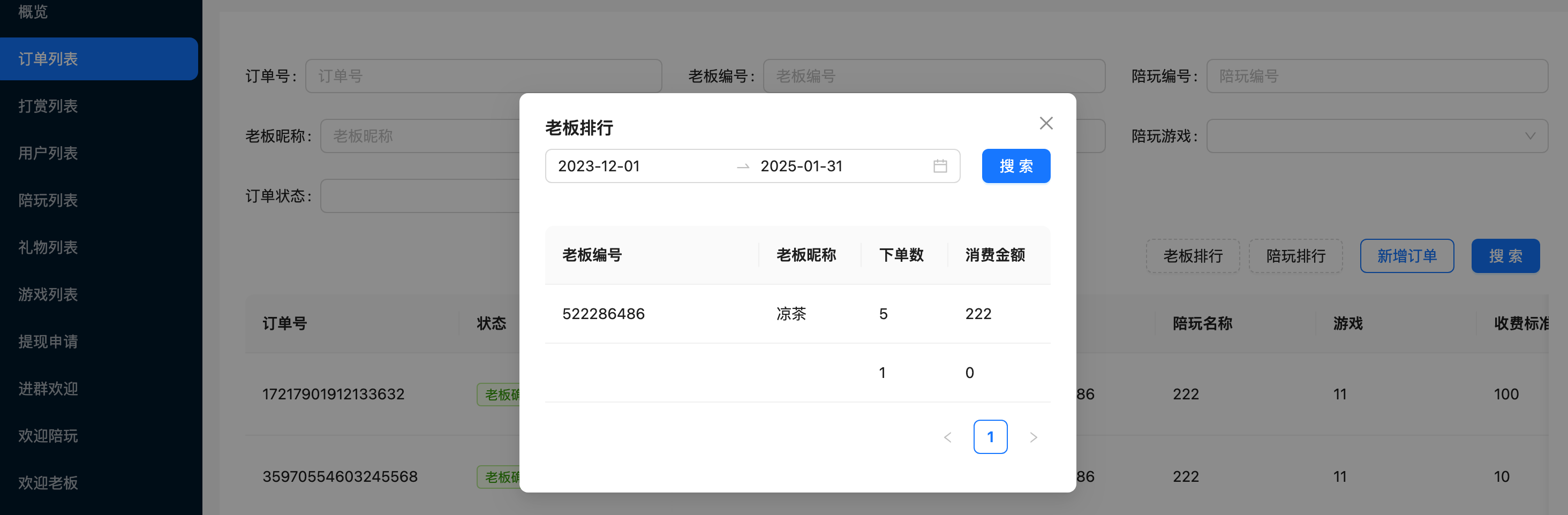
Task: Click the 陪玩排行 button
Action: [x=1295, y=256]
